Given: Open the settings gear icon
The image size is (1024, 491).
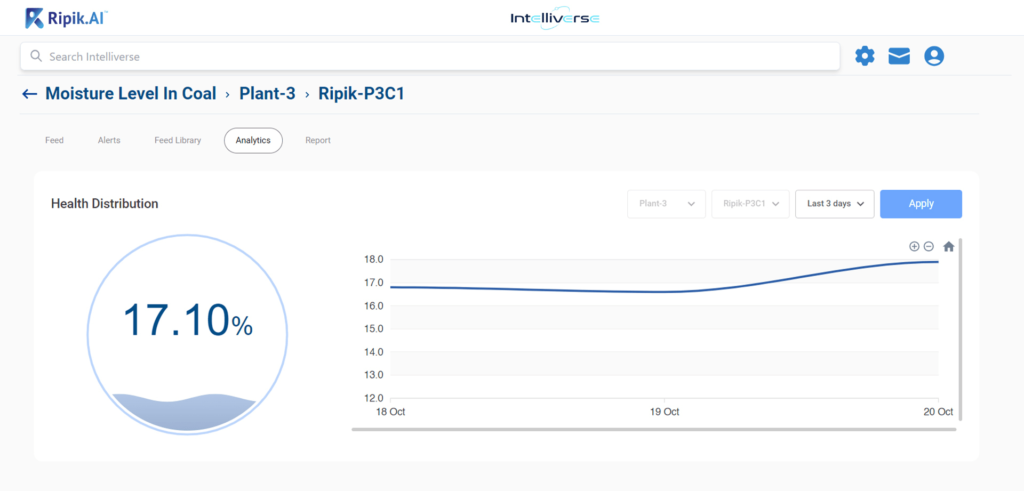Looking at the screenshot, I should coord(864,56).
